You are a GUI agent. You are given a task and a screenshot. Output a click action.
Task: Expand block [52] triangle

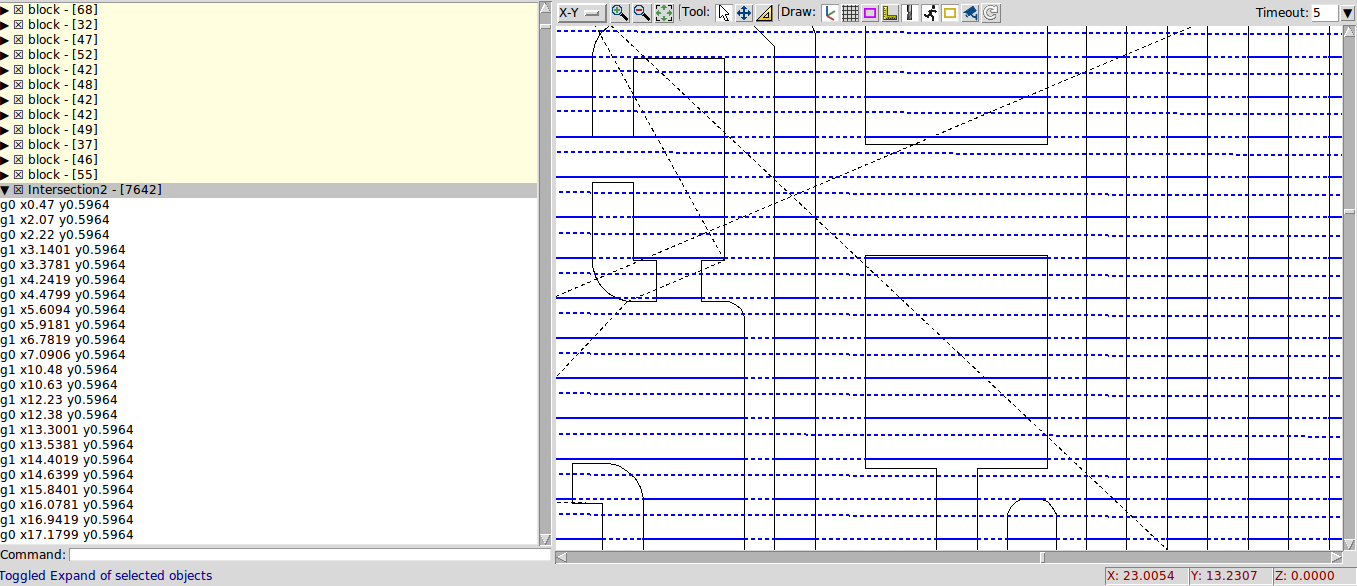click(x=5, y=54)
